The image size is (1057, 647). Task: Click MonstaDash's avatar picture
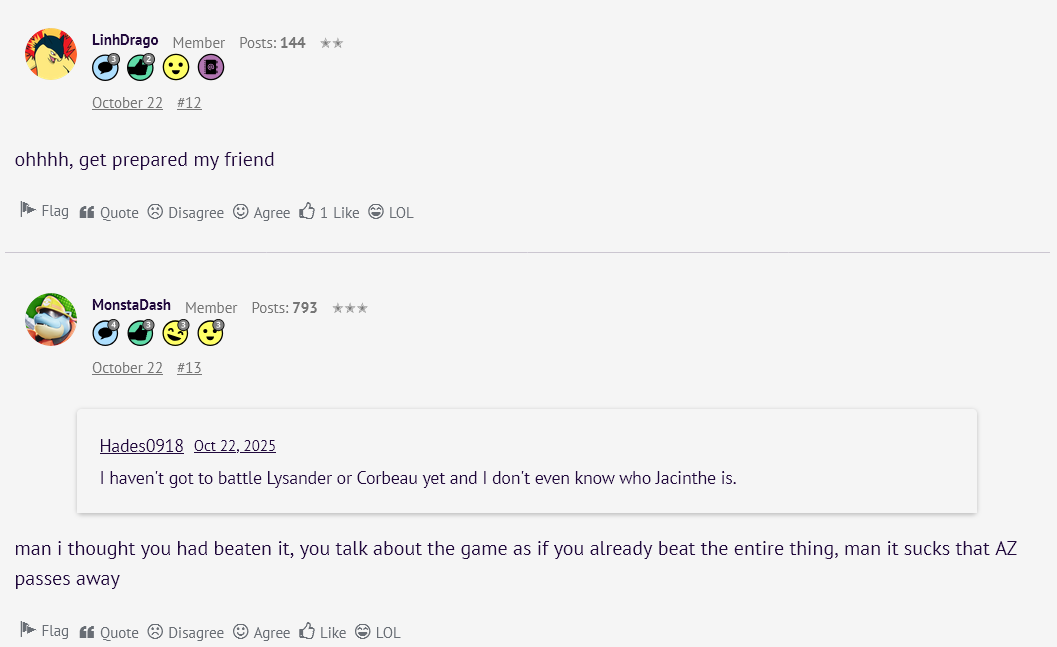pyautogui.click(x=50, y=319)
